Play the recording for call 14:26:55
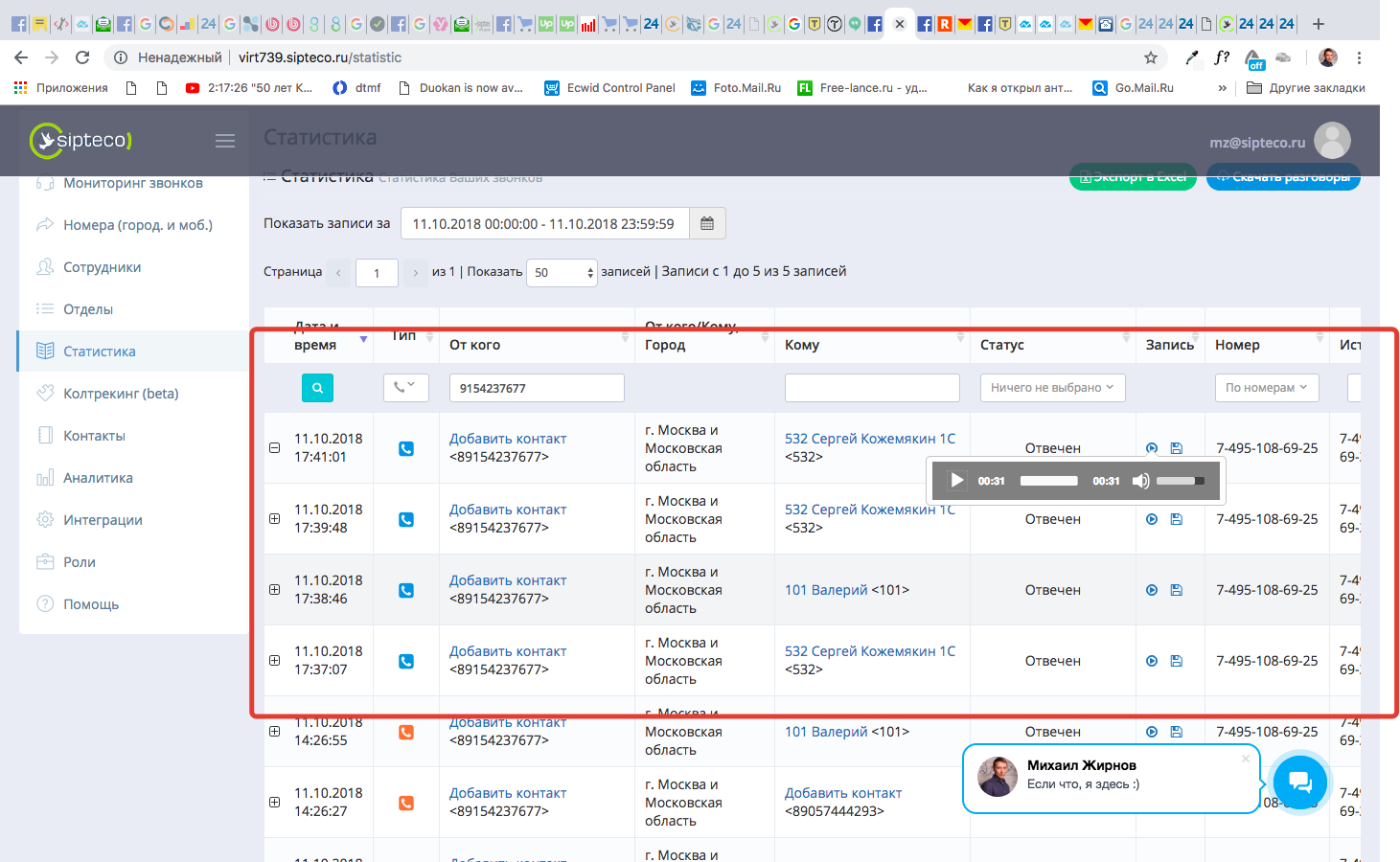 (x=1152, y=732)
